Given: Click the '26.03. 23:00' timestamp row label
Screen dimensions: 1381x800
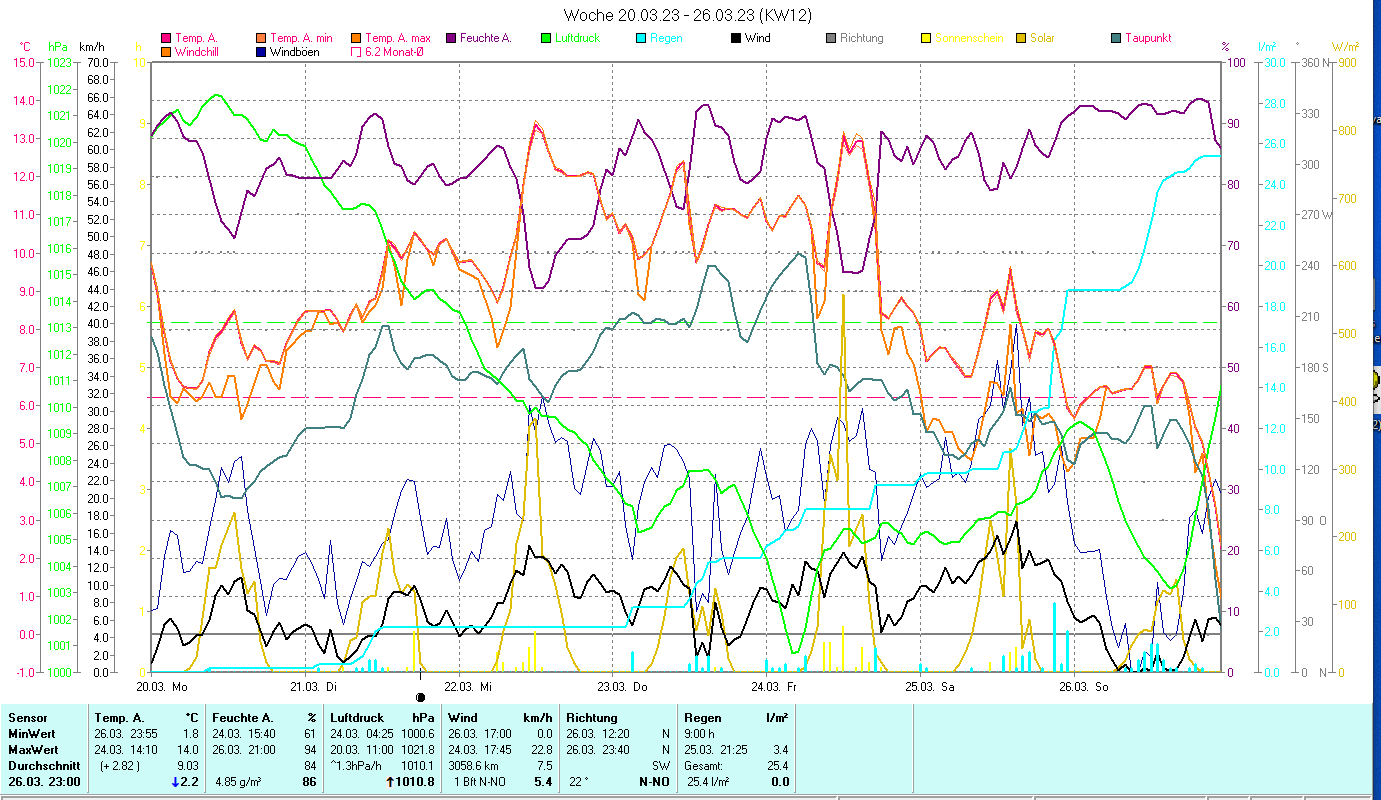Looking at the screenshot, I should (44, 782).
